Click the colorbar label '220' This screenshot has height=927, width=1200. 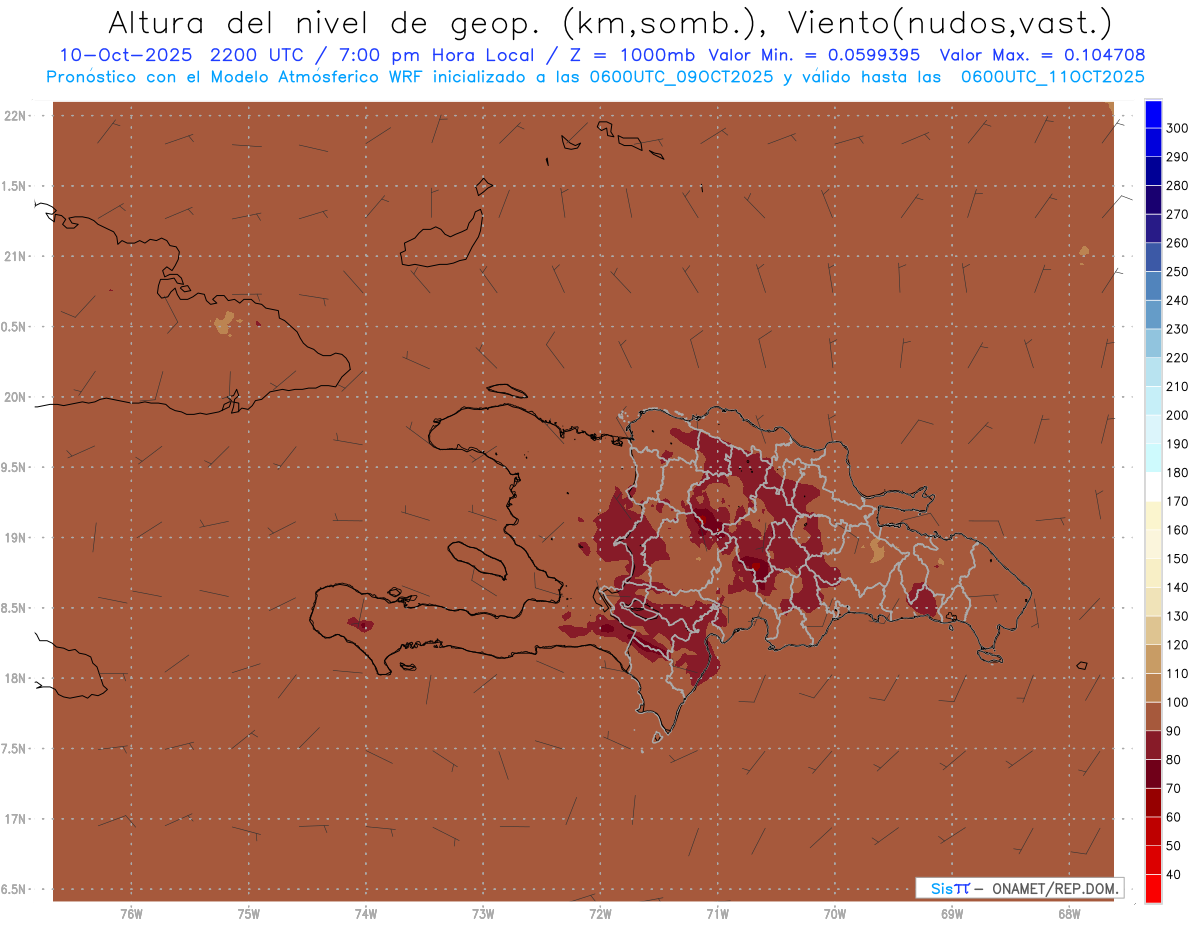[1177, 358]
